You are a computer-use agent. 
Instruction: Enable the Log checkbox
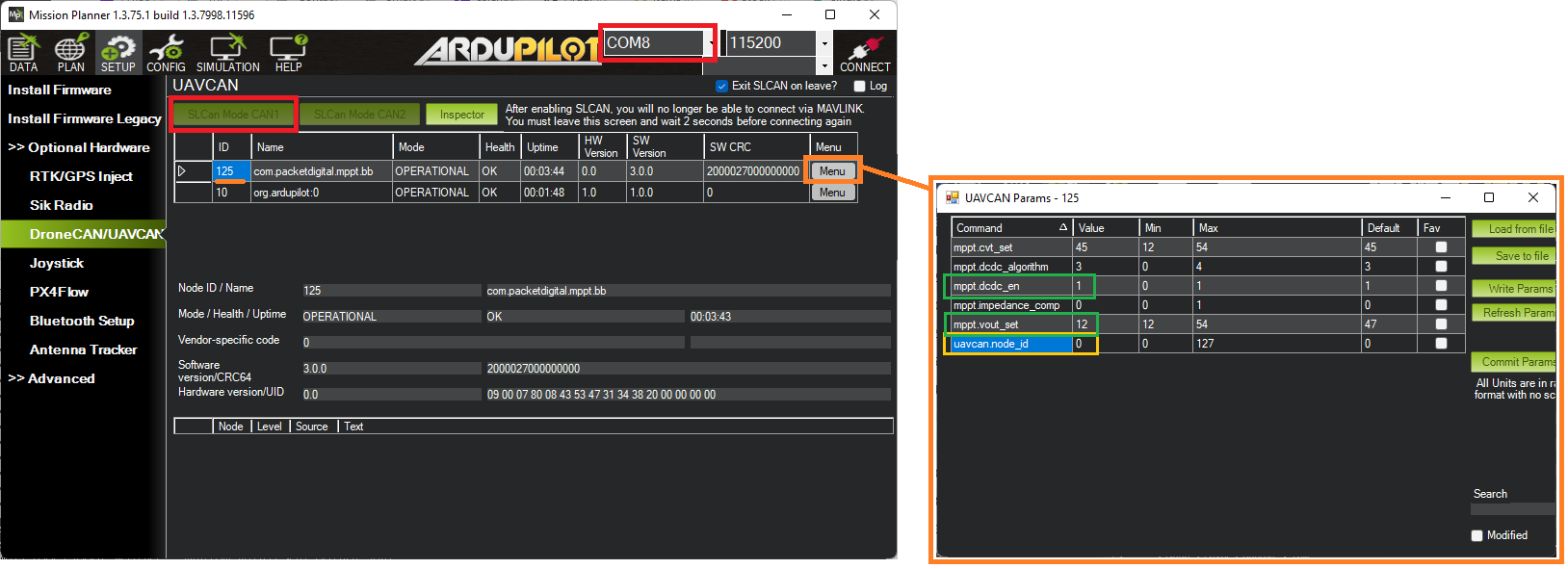tap(860, 86)
